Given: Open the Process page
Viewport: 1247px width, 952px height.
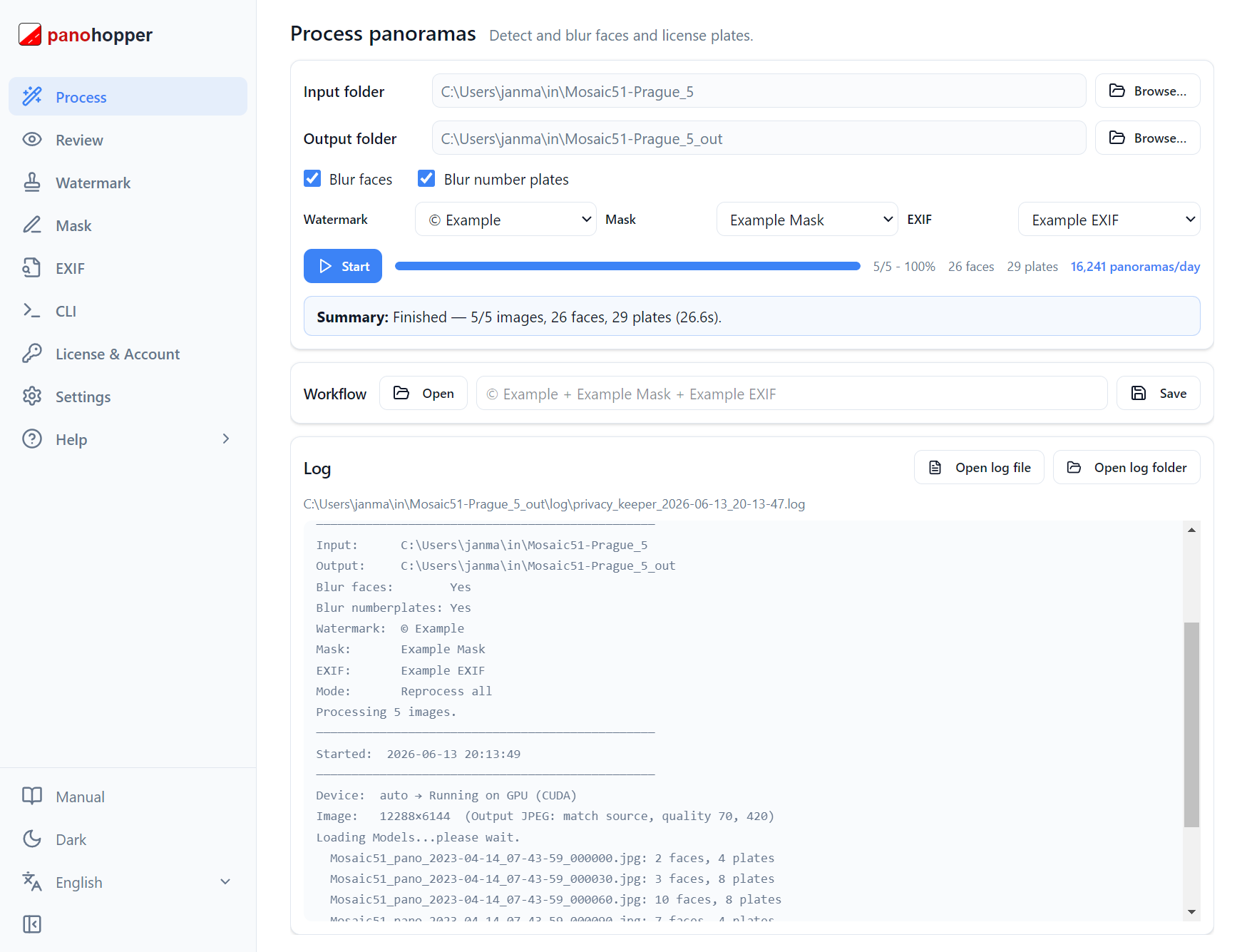Looking at the screenshot, I should [x=128, y=96].
